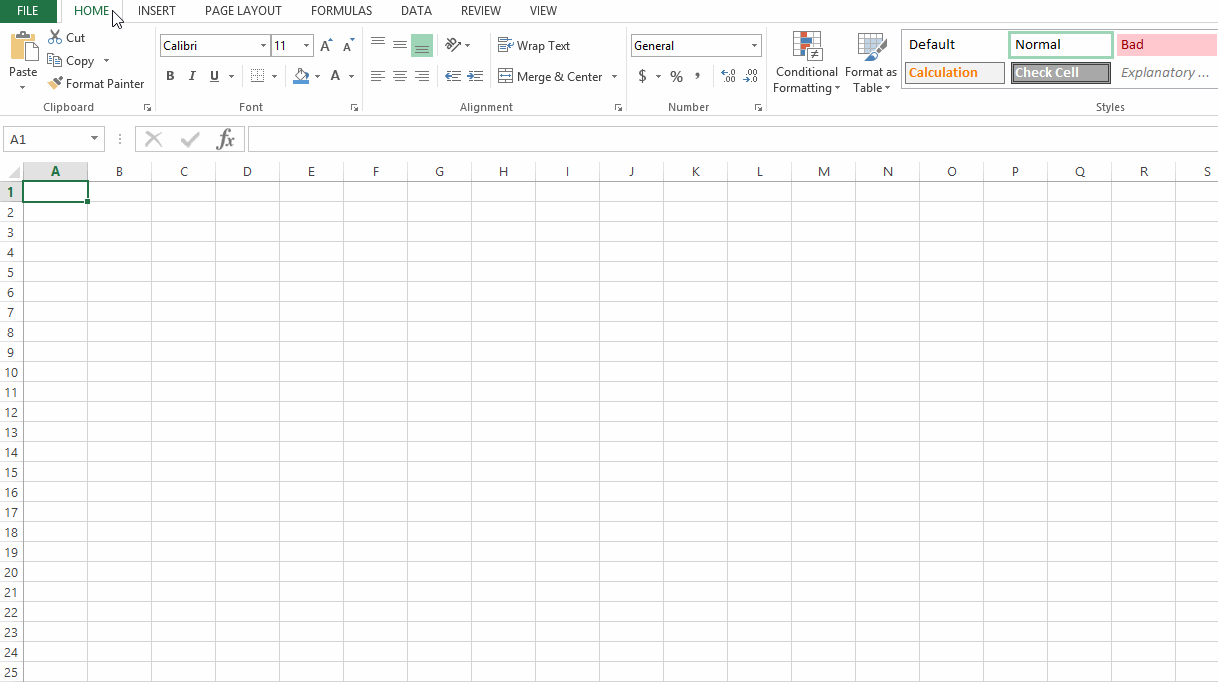This screenshot has width=1218, height=682.
Task: Switch to the FORMULAS ribbon tab
Action: [x=341, y=11]
